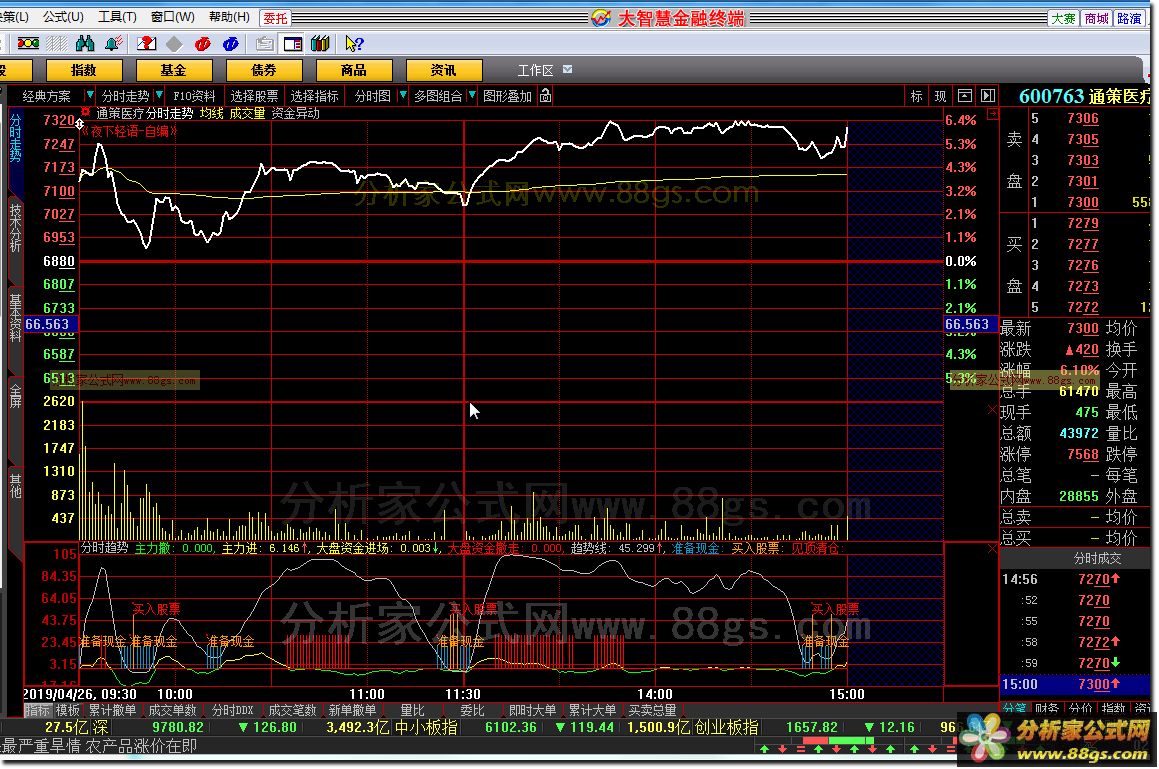
Task: Click the 债券 yellow button
Action: coord(264,70)
